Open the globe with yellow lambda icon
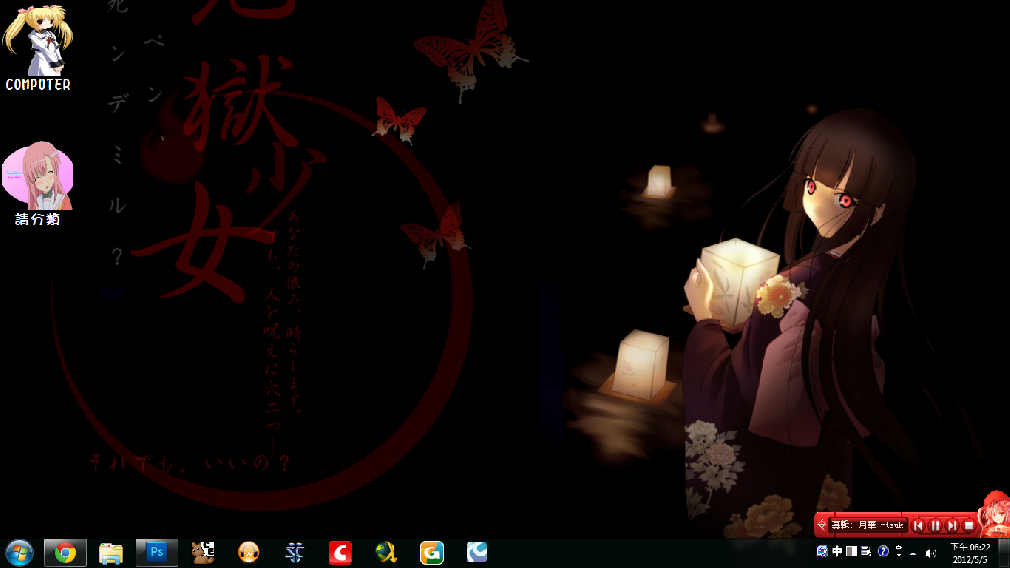Viewport: 1010px width, 568px height. pyautogui.click(x=386, y=553)
